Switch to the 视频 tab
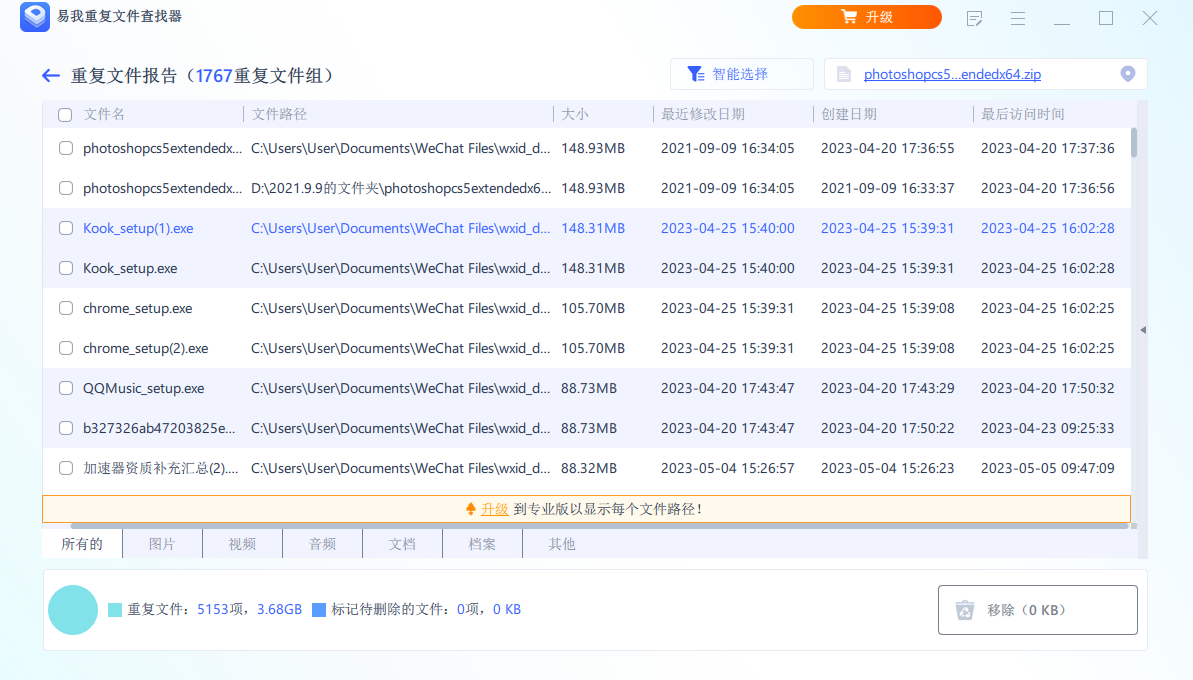 pos(242,544)
